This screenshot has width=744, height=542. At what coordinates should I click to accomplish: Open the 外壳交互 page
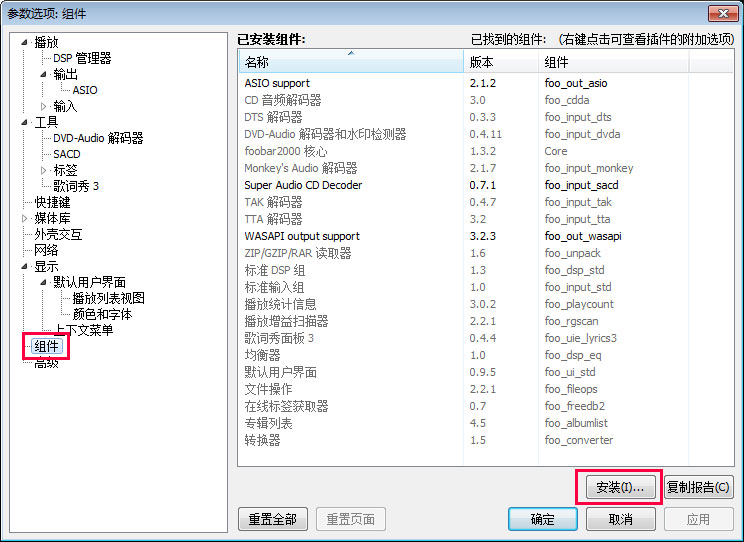click(x=58, y=234)
